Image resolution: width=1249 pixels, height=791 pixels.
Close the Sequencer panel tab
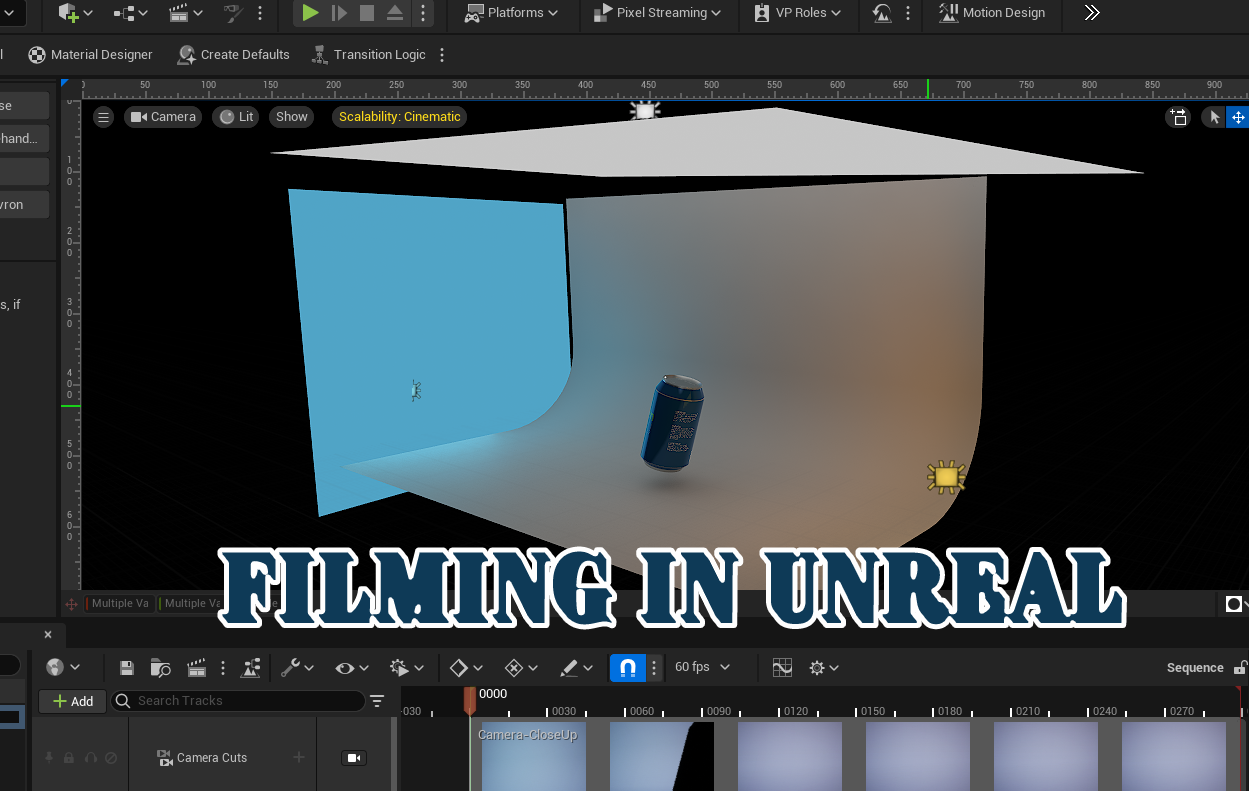47,634
